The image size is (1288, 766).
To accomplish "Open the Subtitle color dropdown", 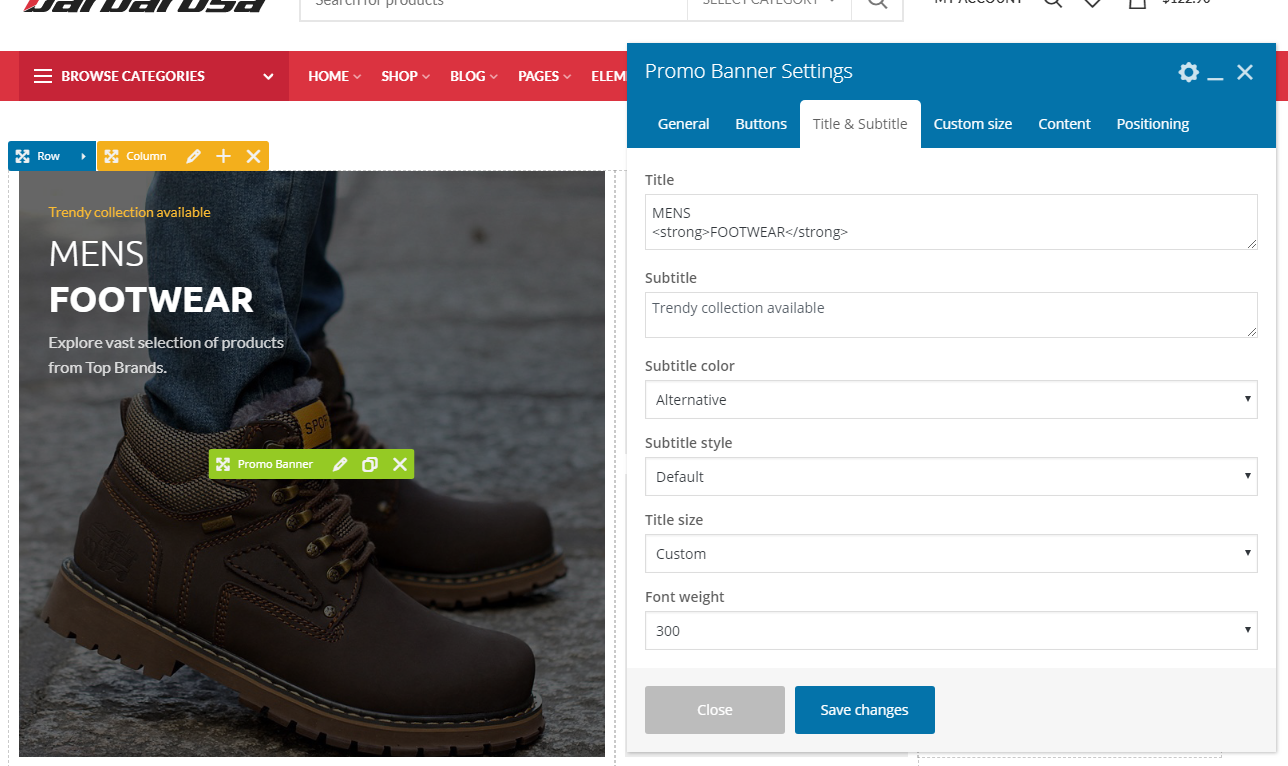I will tap(951, 399).
